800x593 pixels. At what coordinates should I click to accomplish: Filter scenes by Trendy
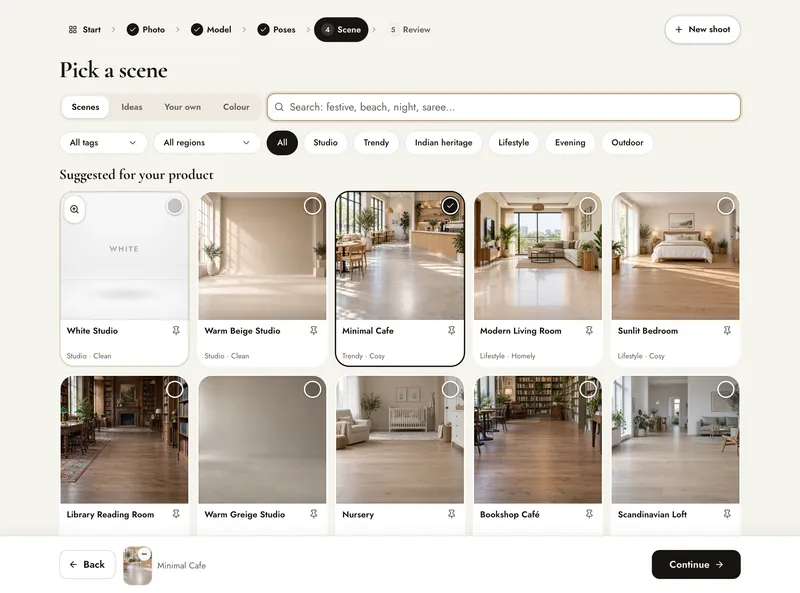point(376,143)
